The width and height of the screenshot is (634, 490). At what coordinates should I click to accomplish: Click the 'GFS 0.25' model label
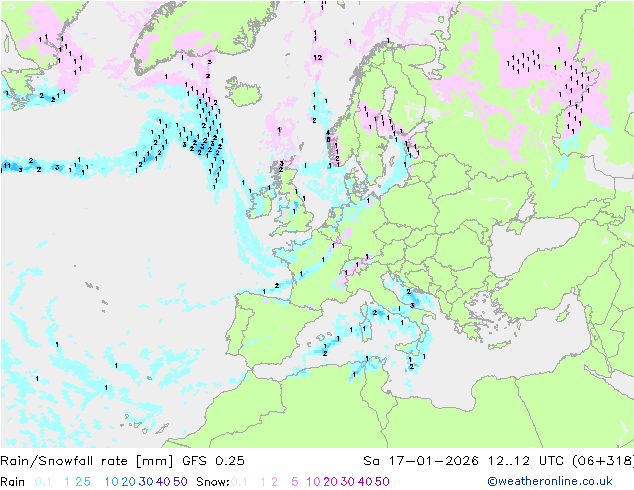pos(213,461)
